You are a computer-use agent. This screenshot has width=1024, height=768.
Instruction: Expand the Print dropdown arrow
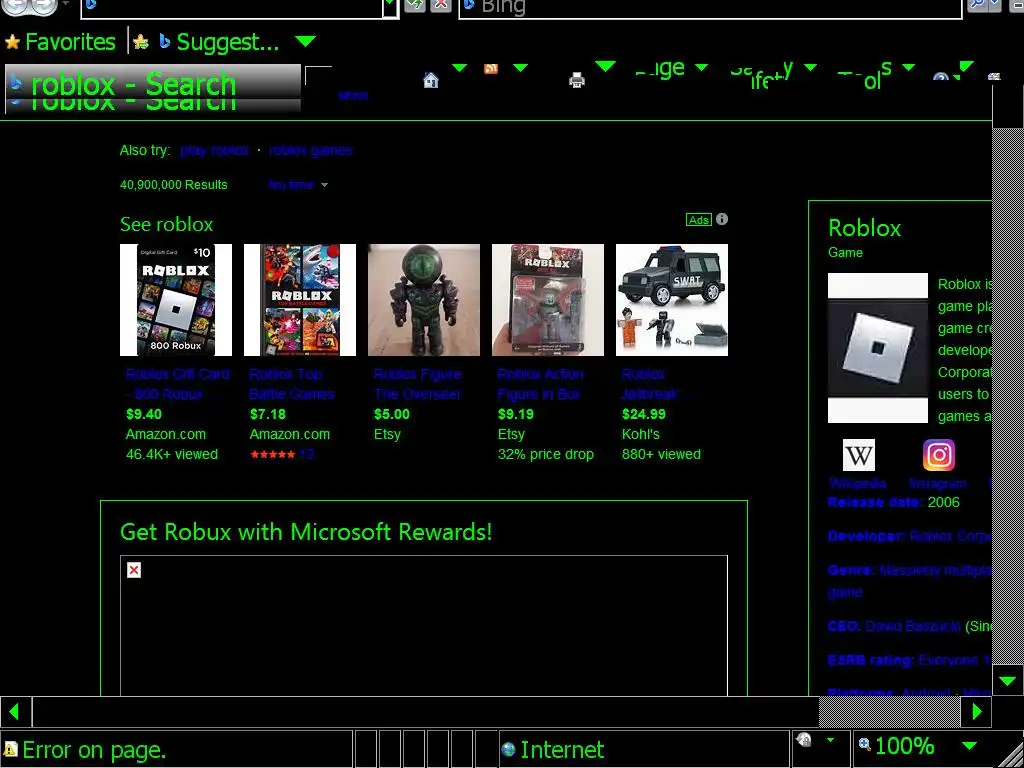pyautogui.click(x=605, y=66)
